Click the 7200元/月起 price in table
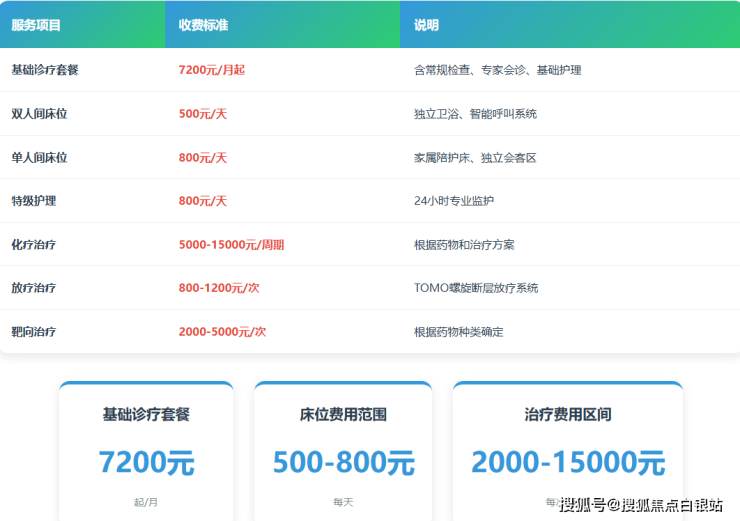 click(x=211, y=70)
